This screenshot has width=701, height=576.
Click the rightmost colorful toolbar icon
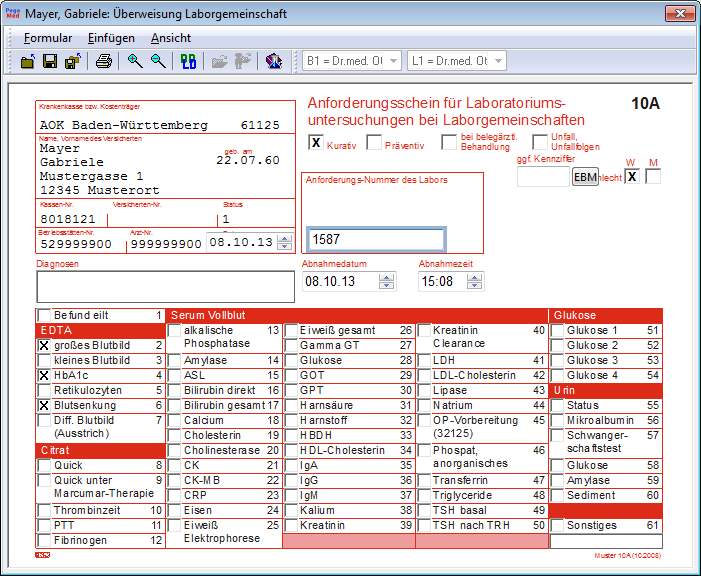coord(273,62)
